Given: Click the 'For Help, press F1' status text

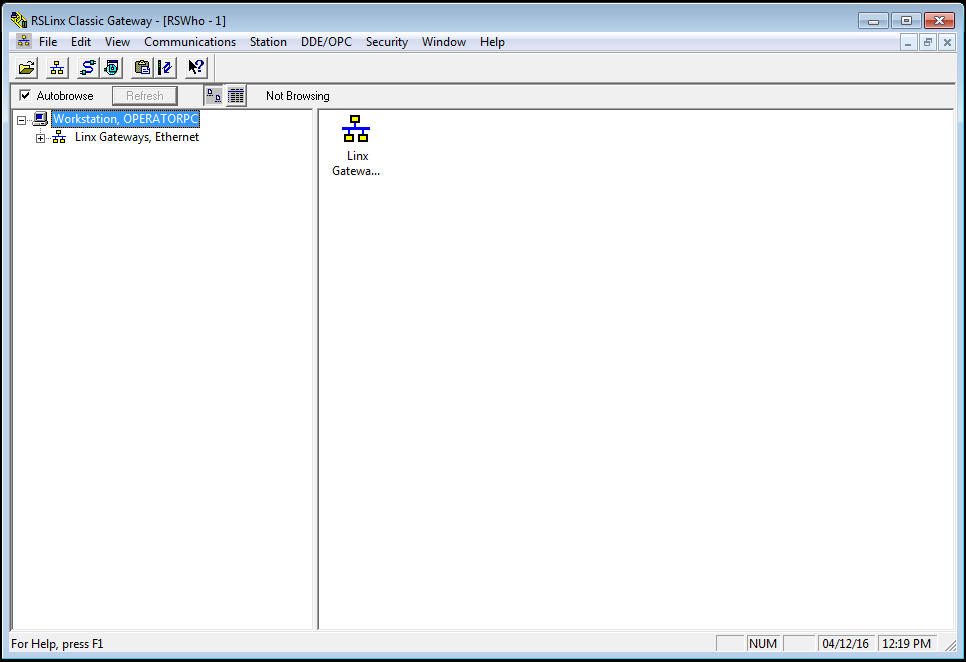Looking at the screenshot, I should click(x=57, y=644).
